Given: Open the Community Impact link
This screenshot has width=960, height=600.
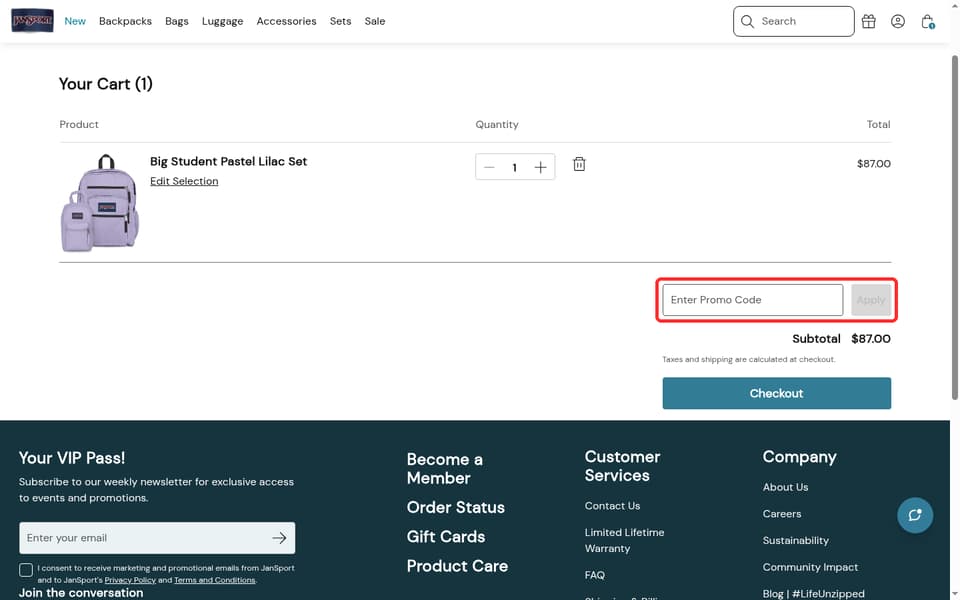Looking at the screenshot, I should point(811,567).
